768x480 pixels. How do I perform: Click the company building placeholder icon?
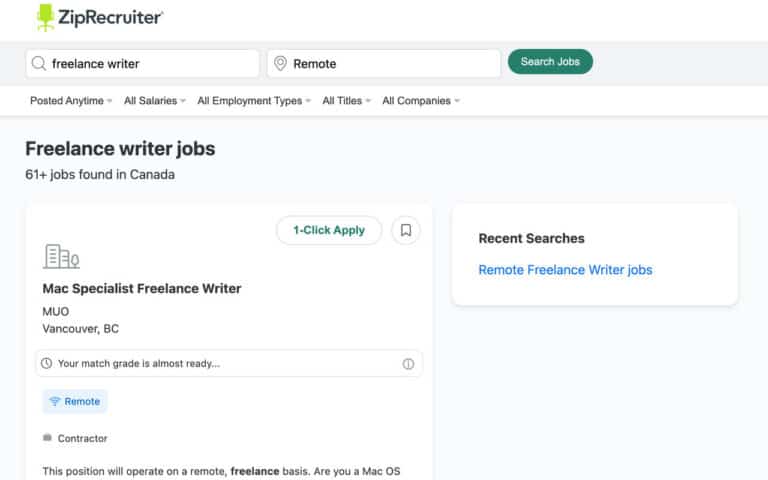pyautogui.click(x=61, y=257)
